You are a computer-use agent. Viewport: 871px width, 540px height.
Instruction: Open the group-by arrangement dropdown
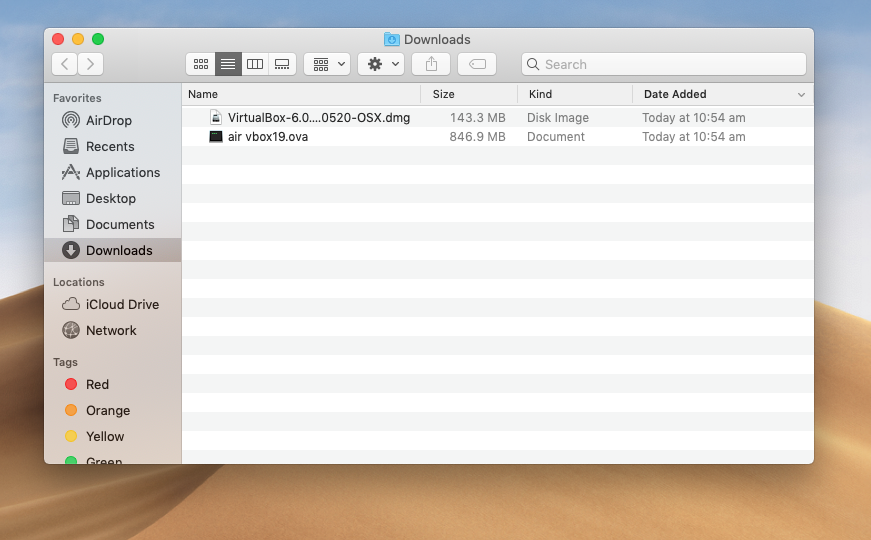(x=327, y=64)
